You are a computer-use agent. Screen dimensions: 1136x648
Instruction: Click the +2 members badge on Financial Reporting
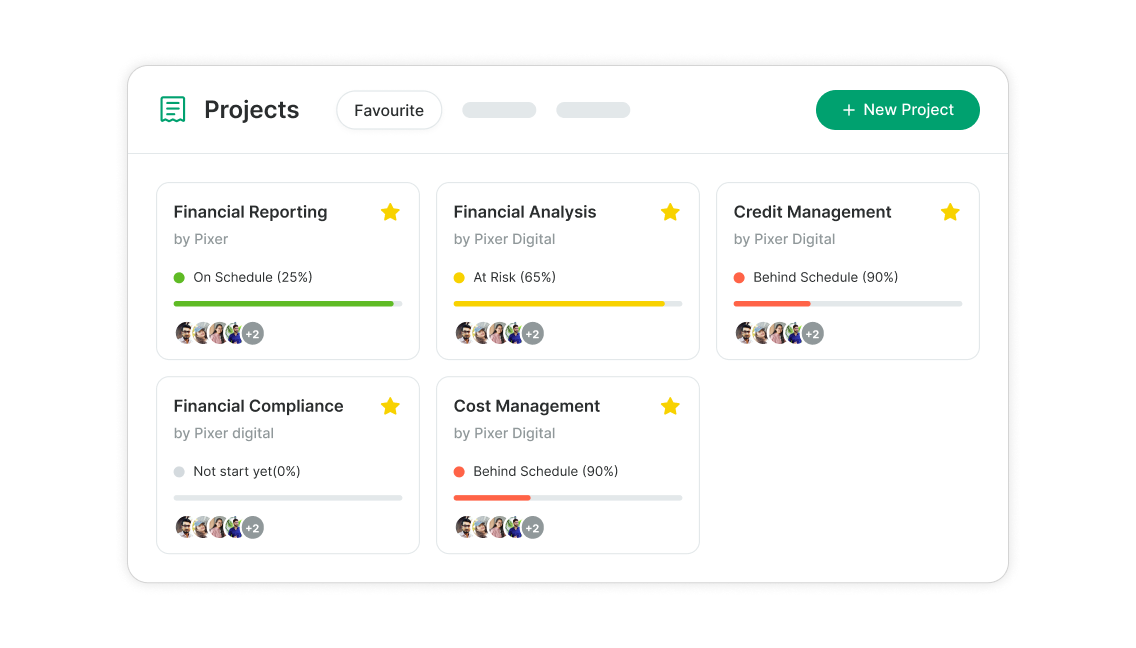252,333
